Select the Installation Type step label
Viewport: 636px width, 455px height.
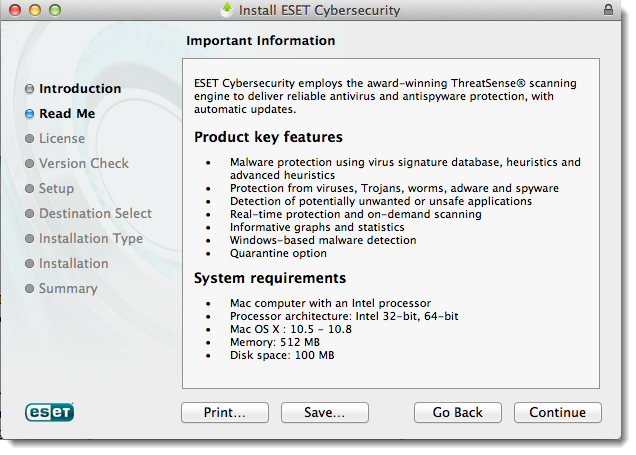pyautogui.click(x=91, y=238)
